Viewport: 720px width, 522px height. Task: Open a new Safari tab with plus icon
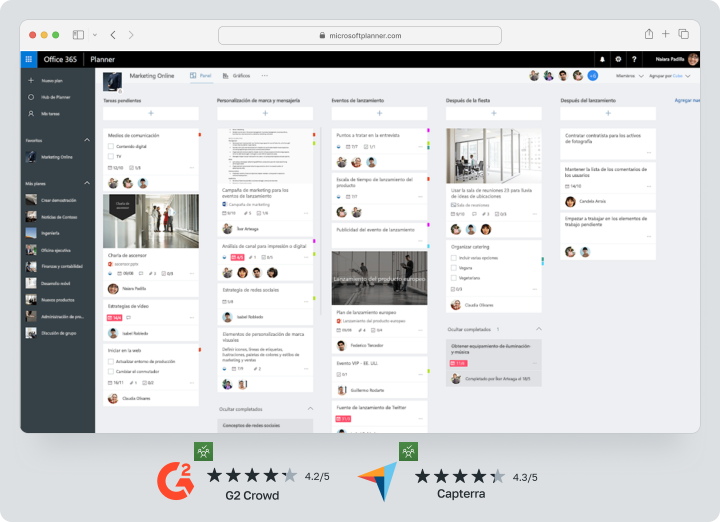[665, 34]
